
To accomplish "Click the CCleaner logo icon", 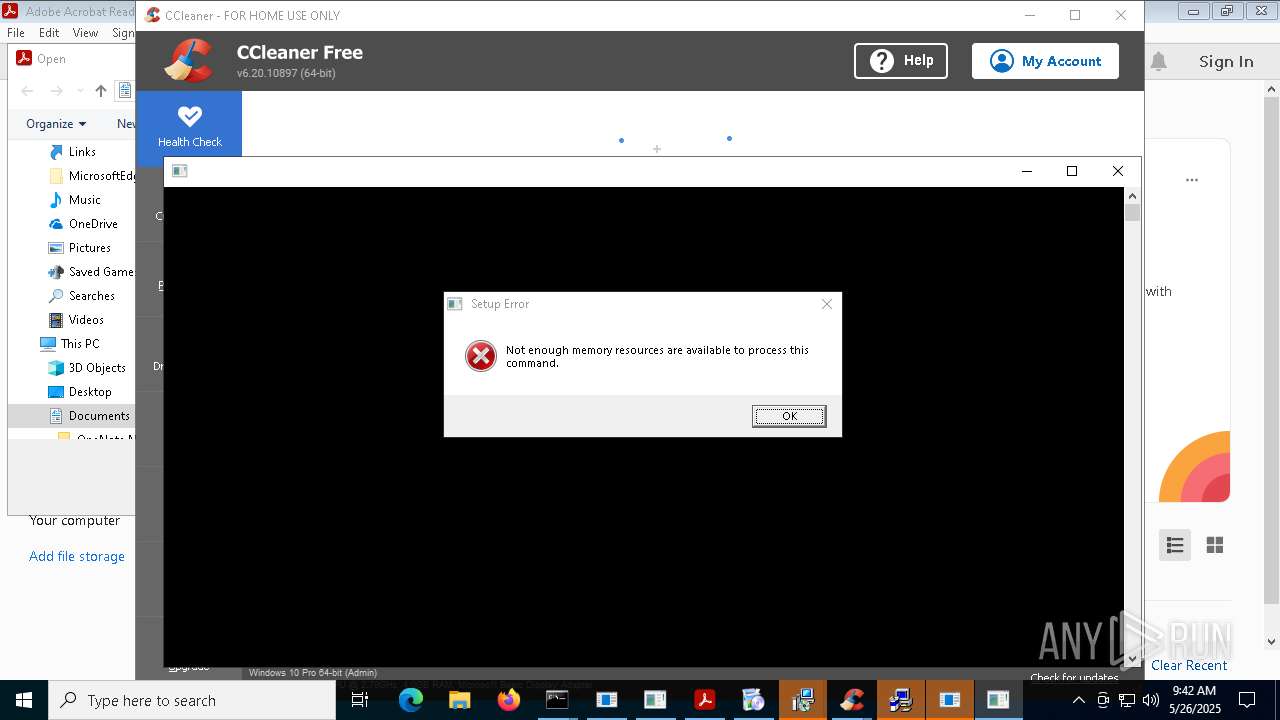I will [x=188, y=60].
